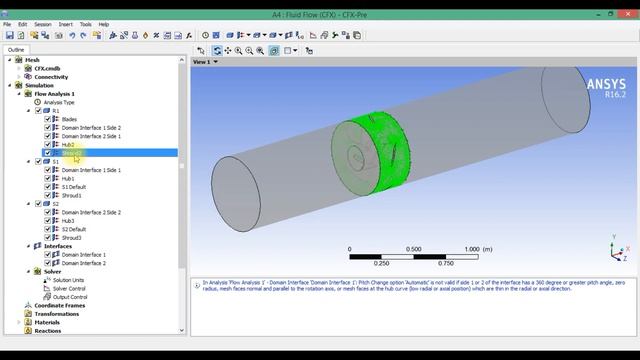Toggle the Hub3 checkbox
The image size is (640, 360).
[47, 221]
